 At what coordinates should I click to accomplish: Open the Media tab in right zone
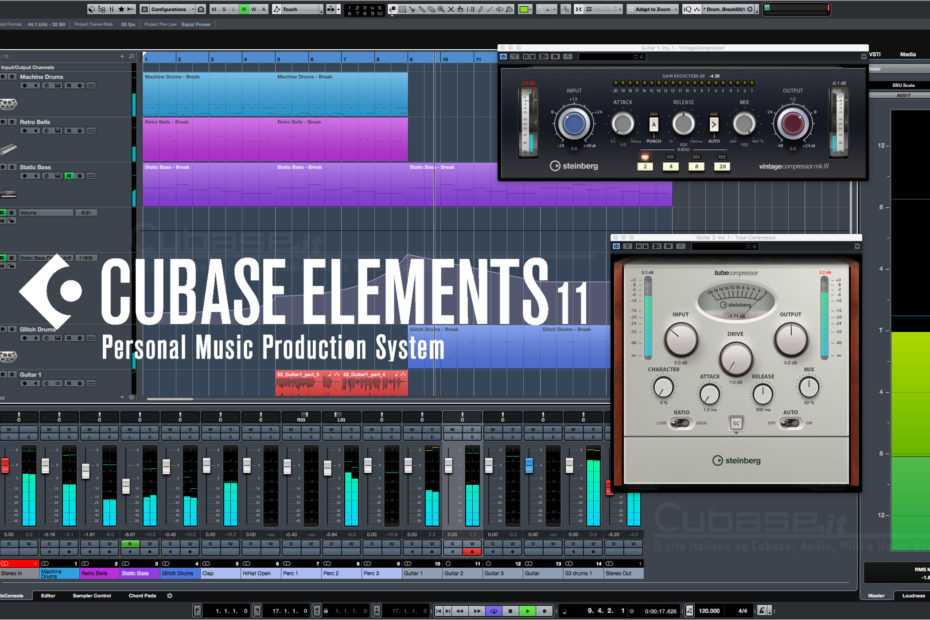tap(907, 54)
